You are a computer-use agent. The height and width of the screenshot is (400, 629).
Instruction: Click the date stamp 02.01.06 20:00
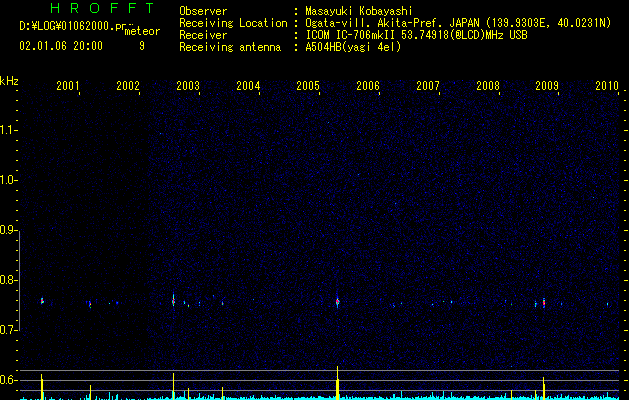[61, 46]
